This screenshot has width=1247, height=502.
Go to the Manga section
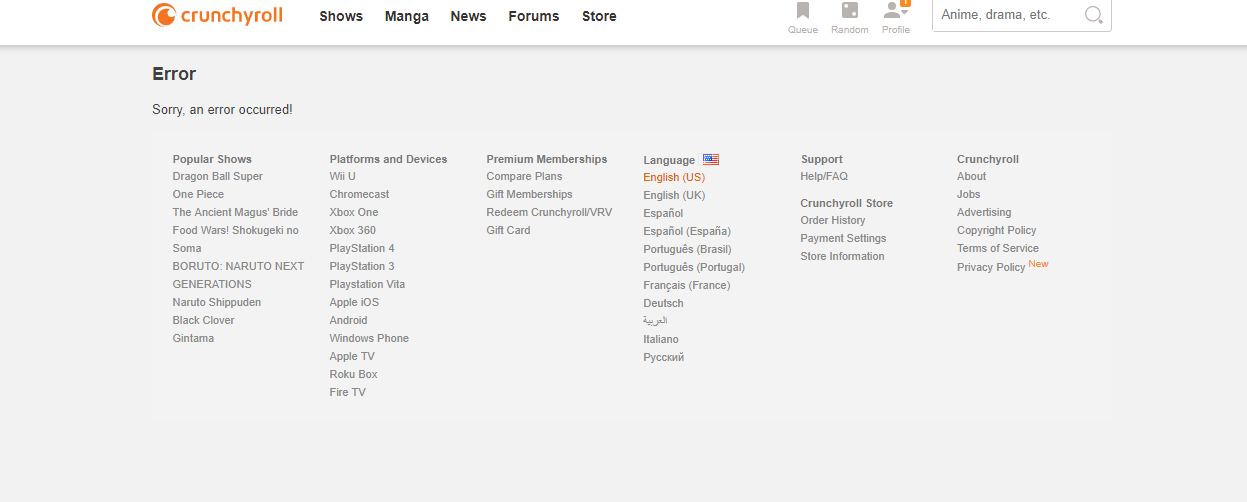pyautogui.click(x=407, y=16)
